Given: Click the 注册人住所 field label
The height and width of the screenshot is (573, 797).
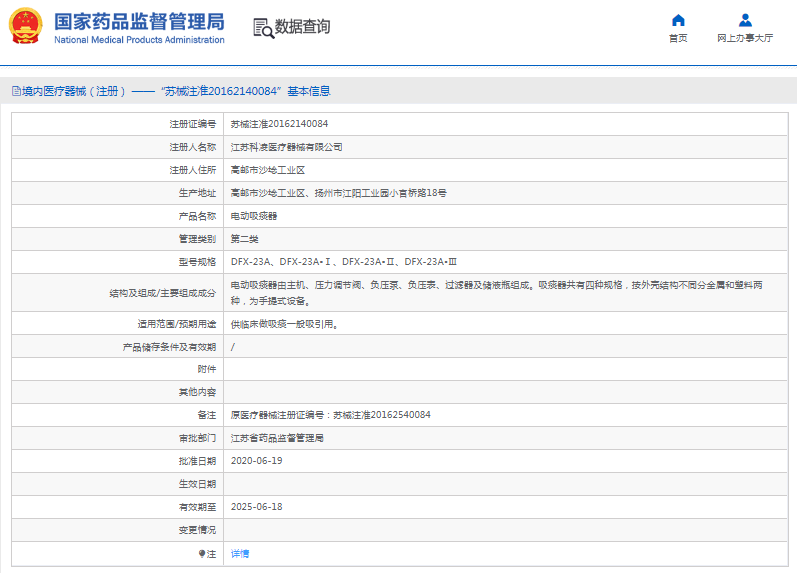Looking at the screenshot, I should tap(193, 170).
